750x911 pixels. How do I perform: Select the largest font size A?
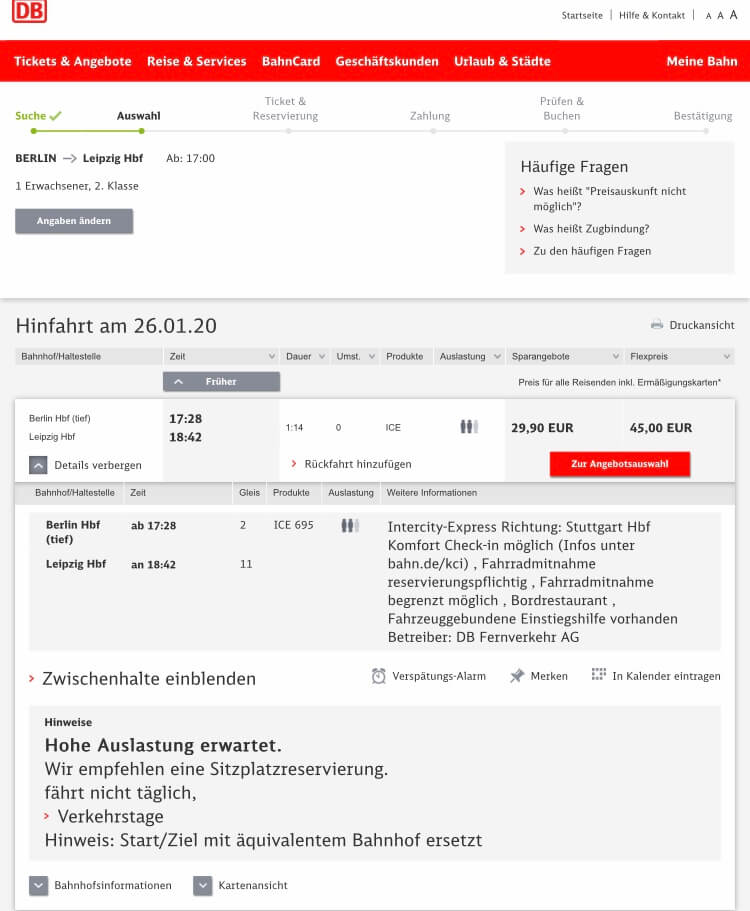point(734,15)
